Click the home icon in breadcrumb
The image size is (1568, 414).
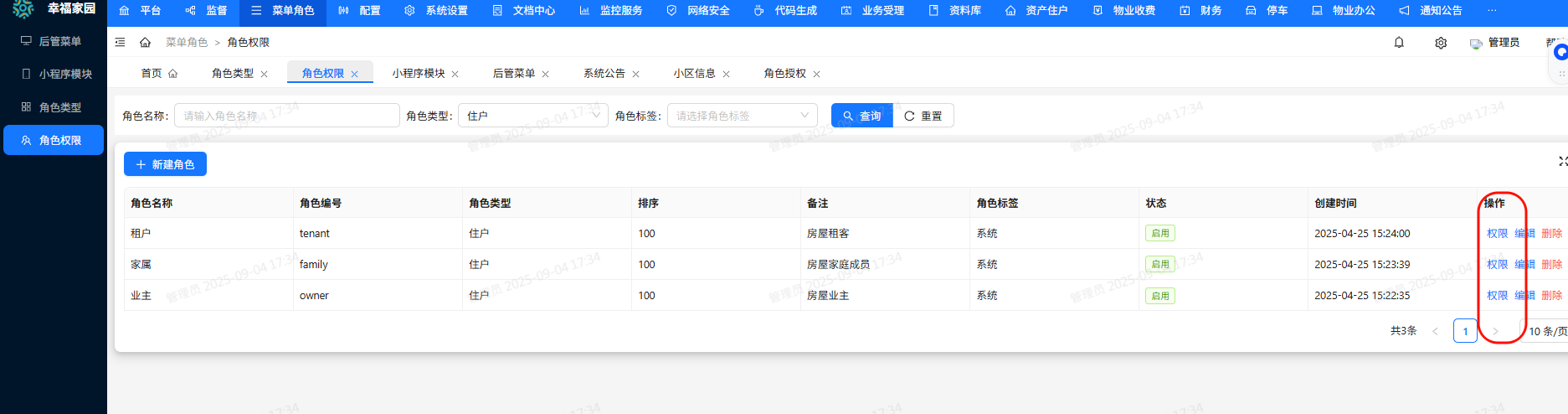click(145, 43)
